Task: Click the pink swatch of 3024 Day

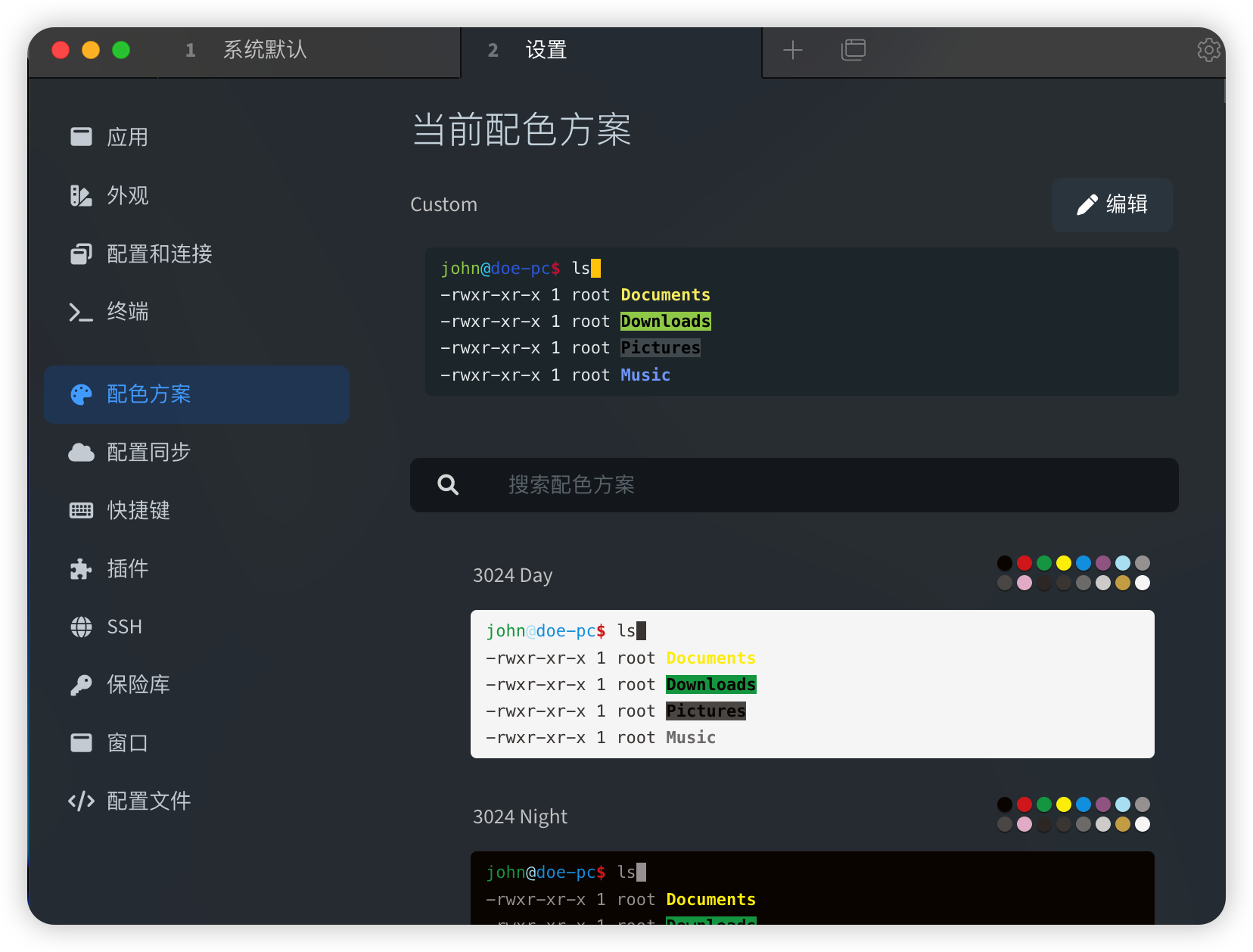Action: [x=1024, y=583]
